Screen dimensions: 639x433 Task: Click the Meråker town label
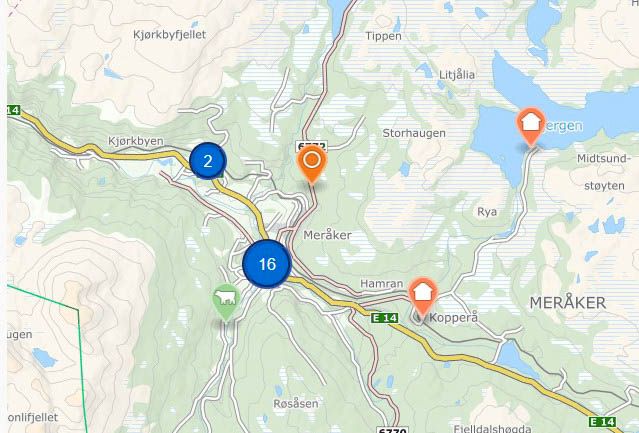pos(327,235)
